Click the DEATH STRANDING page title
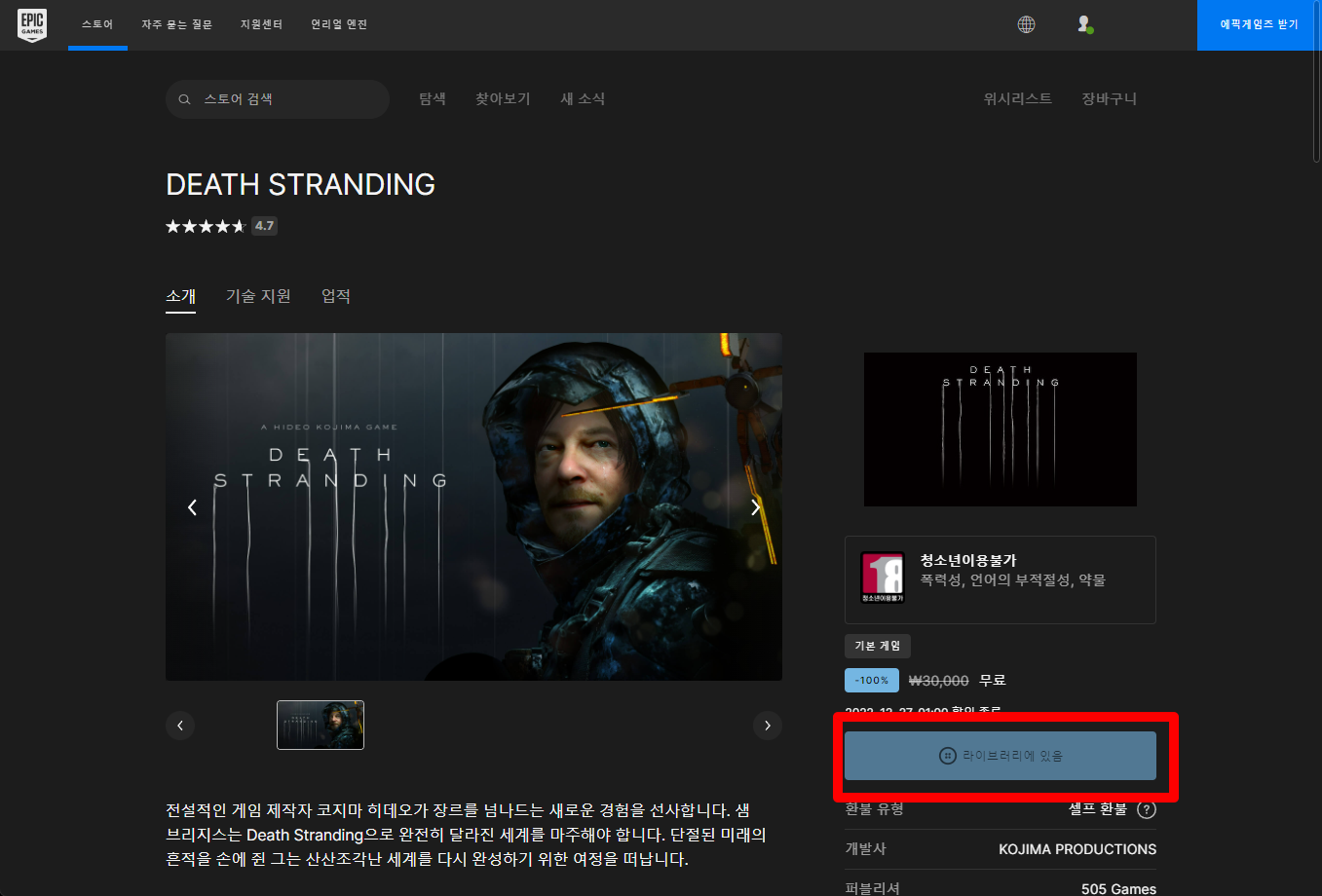1322x896 pixels. click(x=300, y=184)
